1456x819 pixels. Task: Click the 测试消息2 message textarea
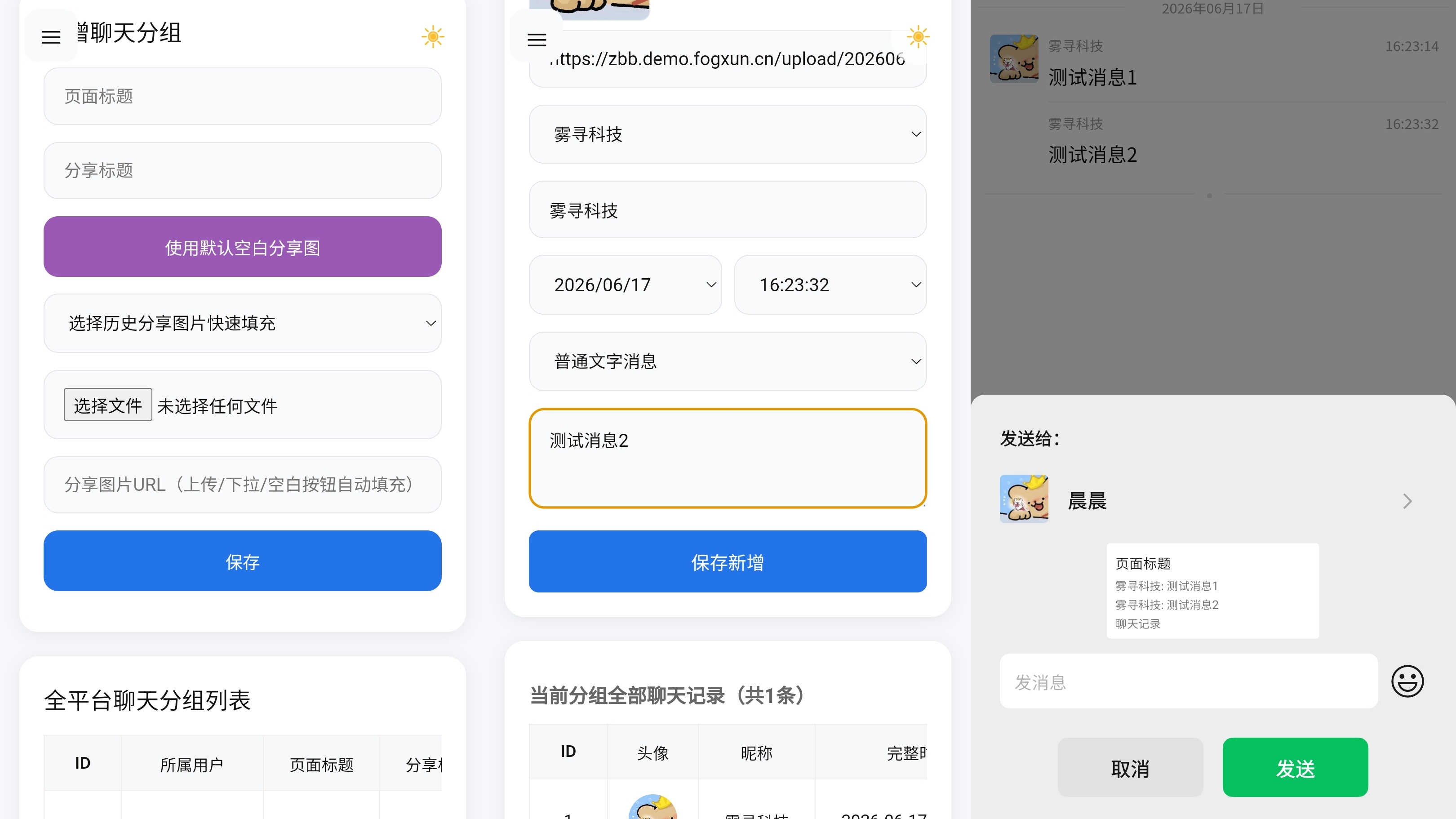click(728, 458)
